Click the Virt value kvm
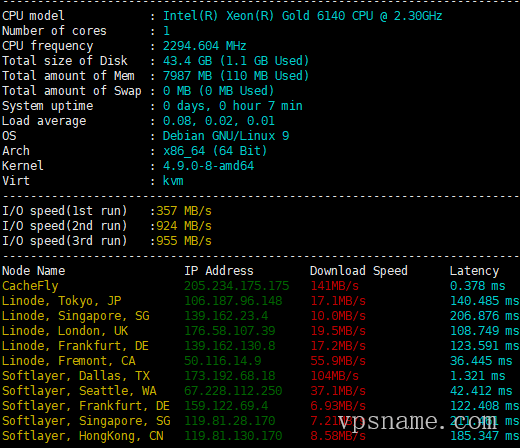 tap(173, 181)
